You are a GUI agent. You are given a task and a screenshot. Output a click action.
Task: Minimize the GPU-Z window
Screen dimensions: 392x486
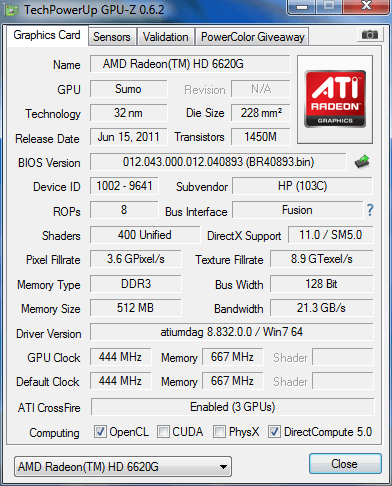(302, 7)
